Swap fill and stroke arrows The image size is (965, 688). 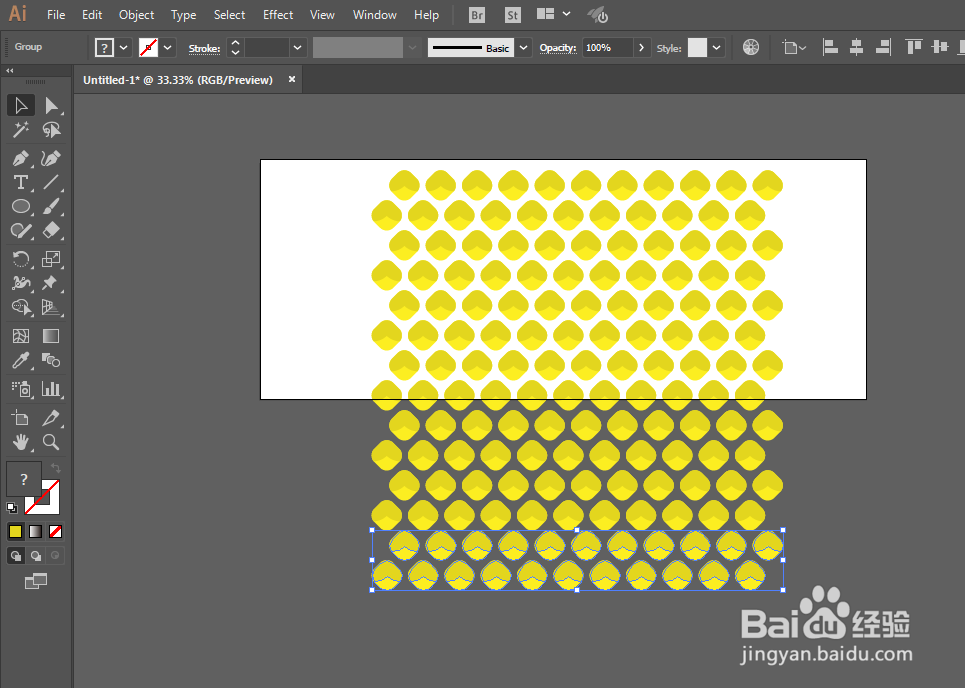point(55,468)
